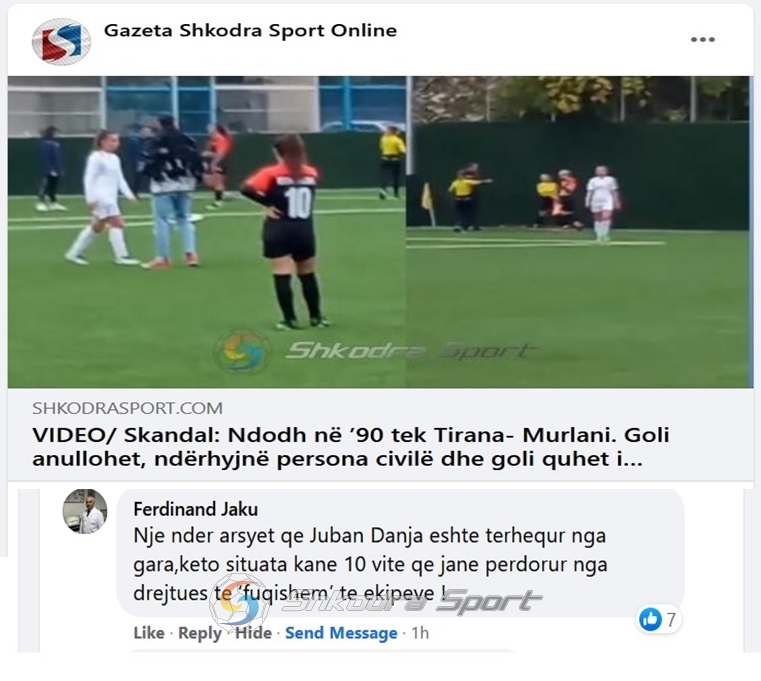Viewport: 761px width, 681px height.
Task: View the reaction count of 7
Action: pyautogui.click(x=671, y=619)
